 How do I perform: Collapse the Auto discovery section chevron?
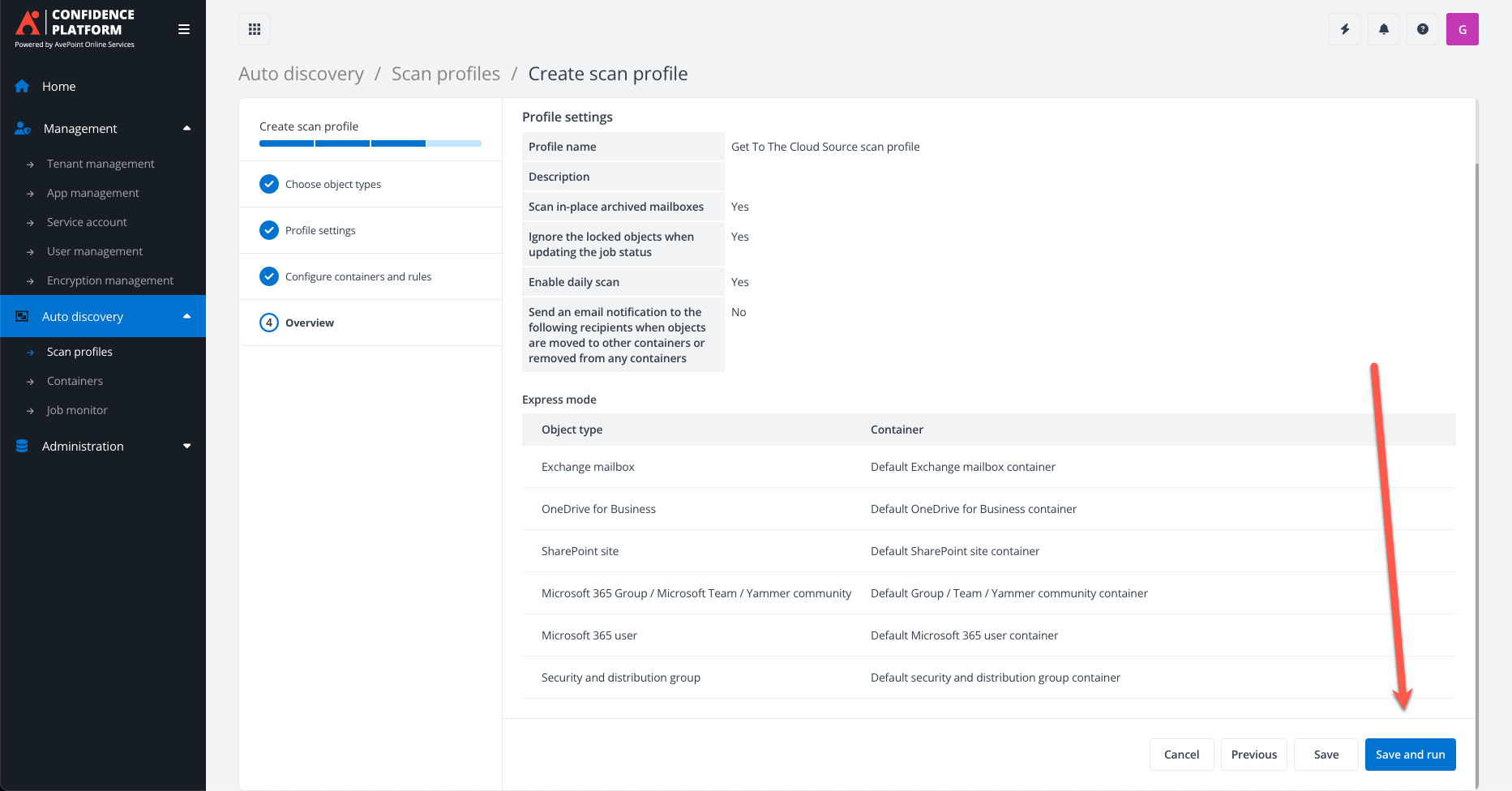pos(187,316)
